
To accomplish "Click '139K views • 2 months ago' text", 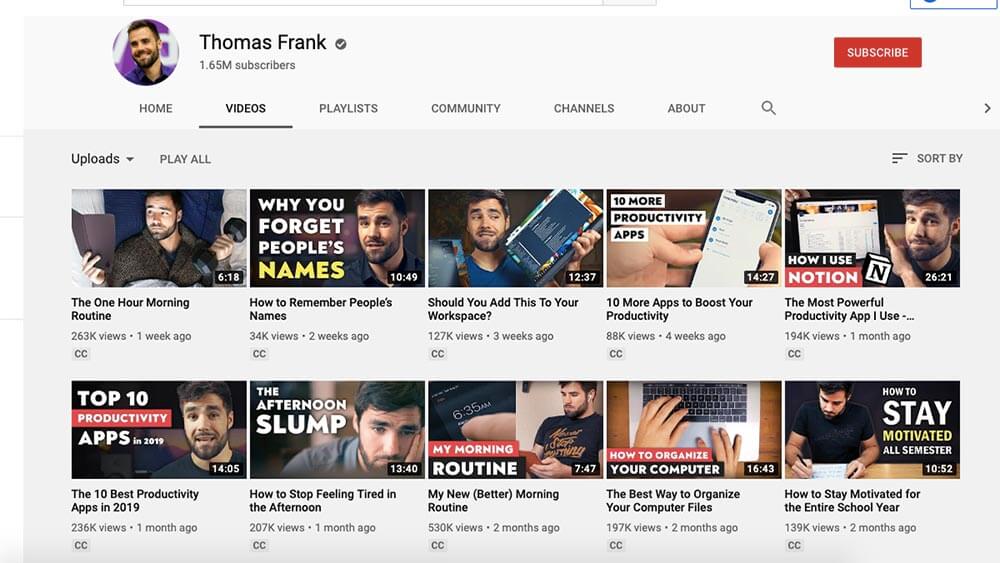I will click(850, 528).
